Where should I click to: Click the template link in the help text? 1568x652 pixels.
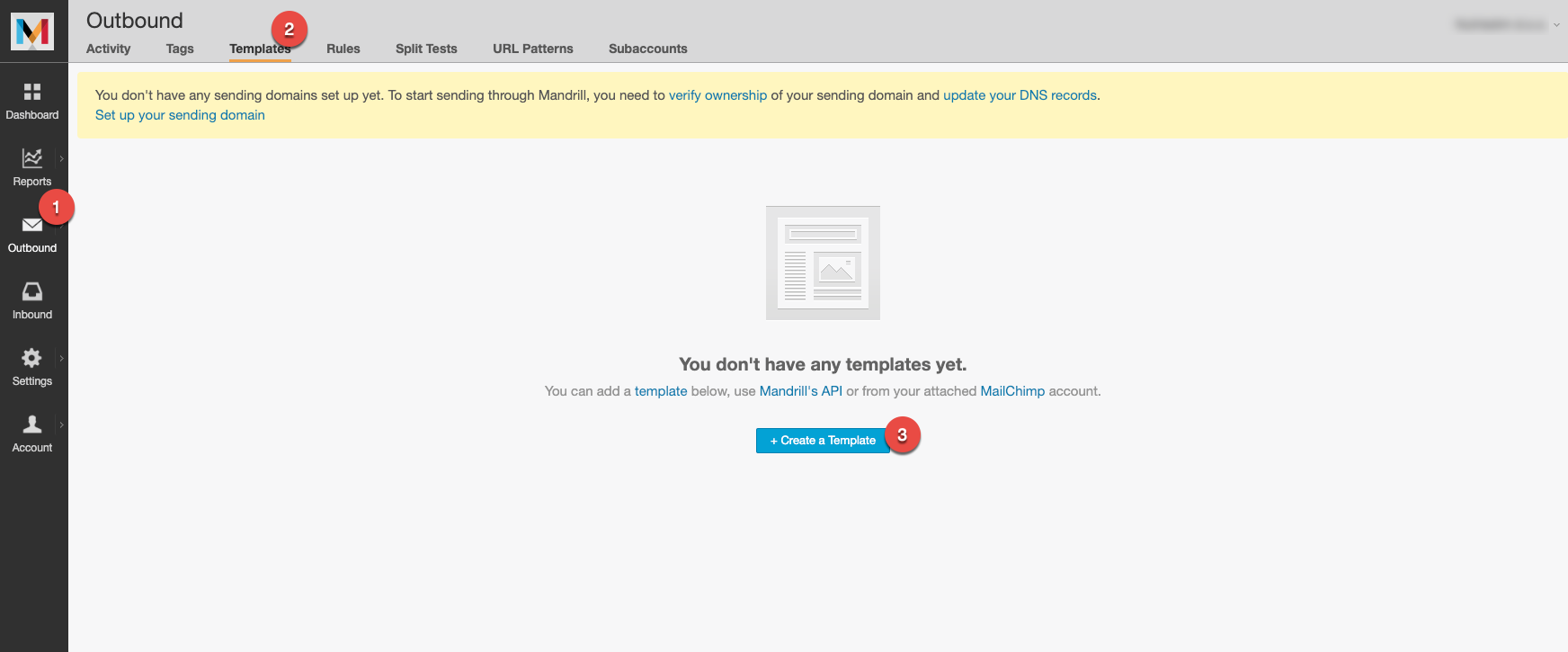click(x=661, y=391)
